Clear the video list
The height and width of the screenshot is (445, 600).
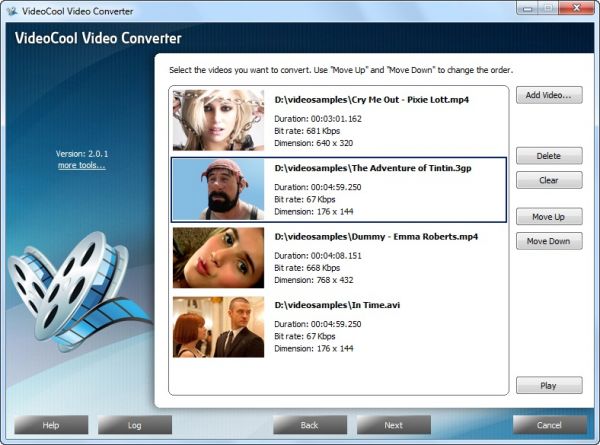(x=549, y=180)
